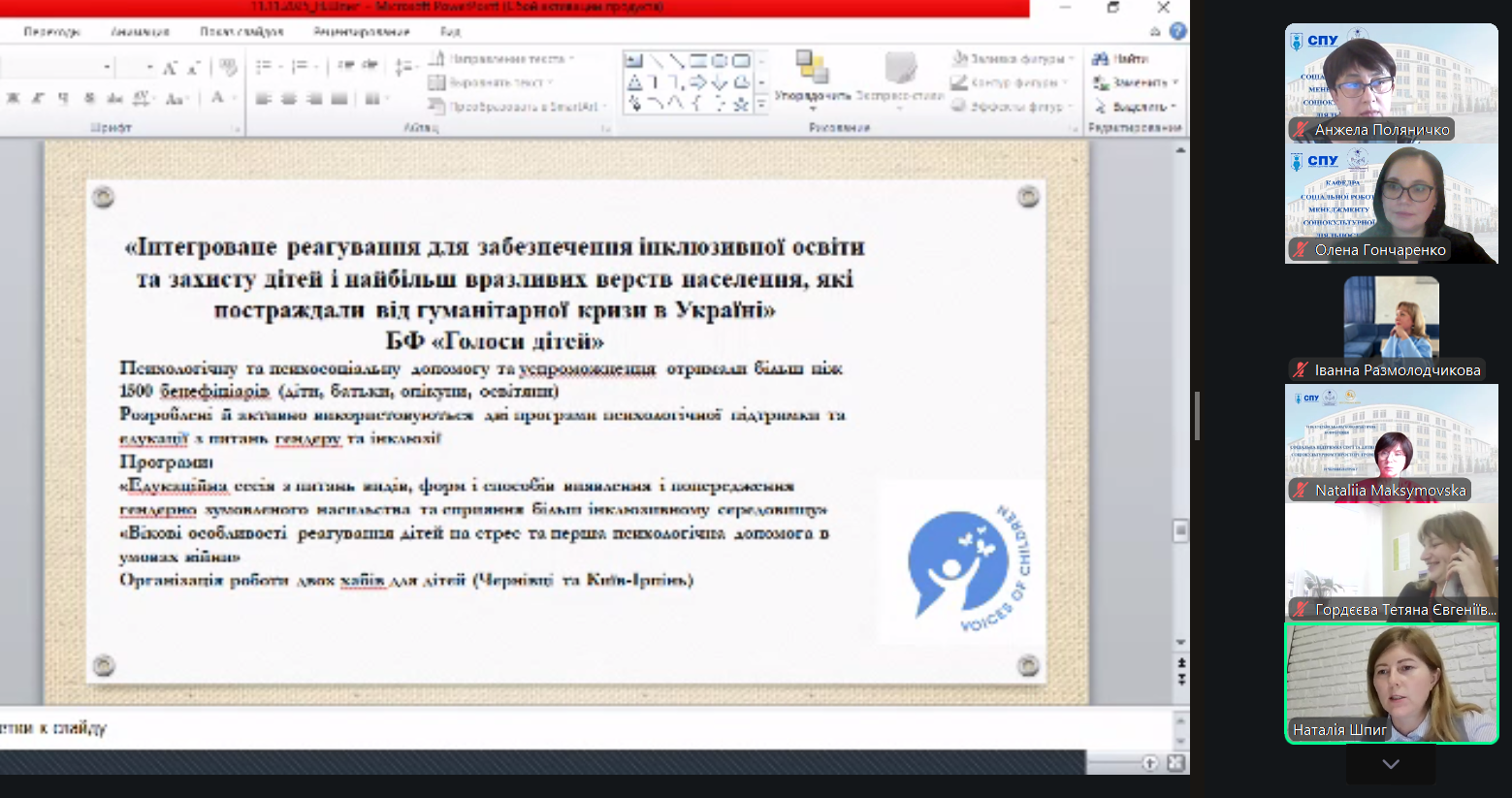Viewport: 1512px width, 798px height.
Task: Select Наталія Шпиг's video thumbnail
Action: 1391,684
